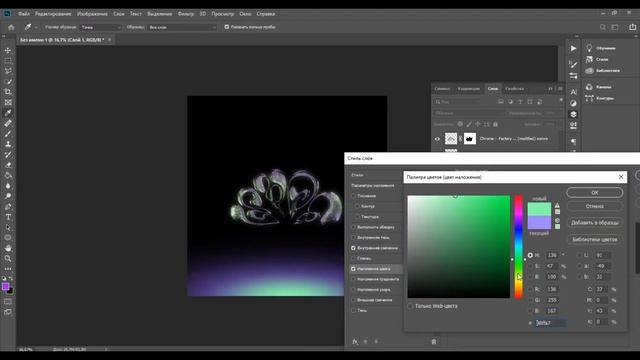Viewport: 640px width, 360px height.
Task: Select the Dodge tool
Action: click(8, 196)
